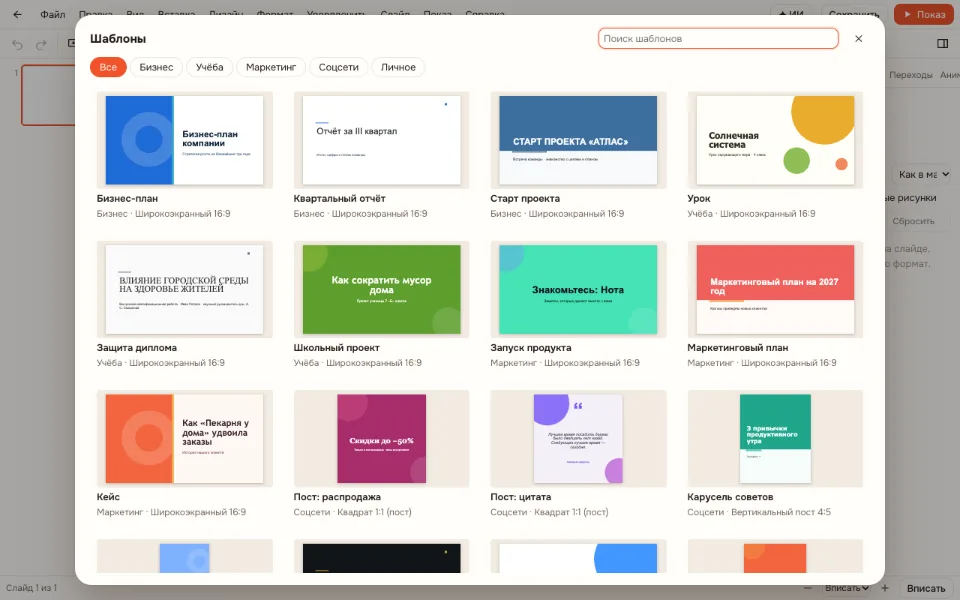The image size is (960, 600).
Task: Pick the Запуск продукта template
Action: point(578,305)
